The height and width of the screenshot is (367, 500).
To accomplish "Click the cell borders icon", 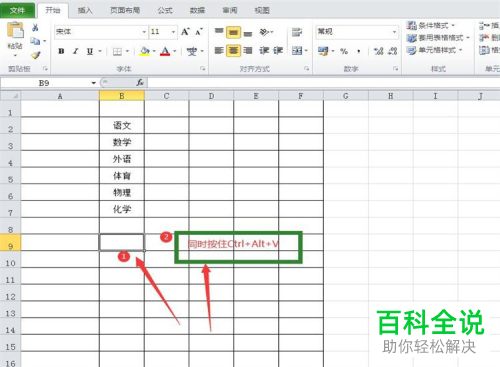I will 117,51.
